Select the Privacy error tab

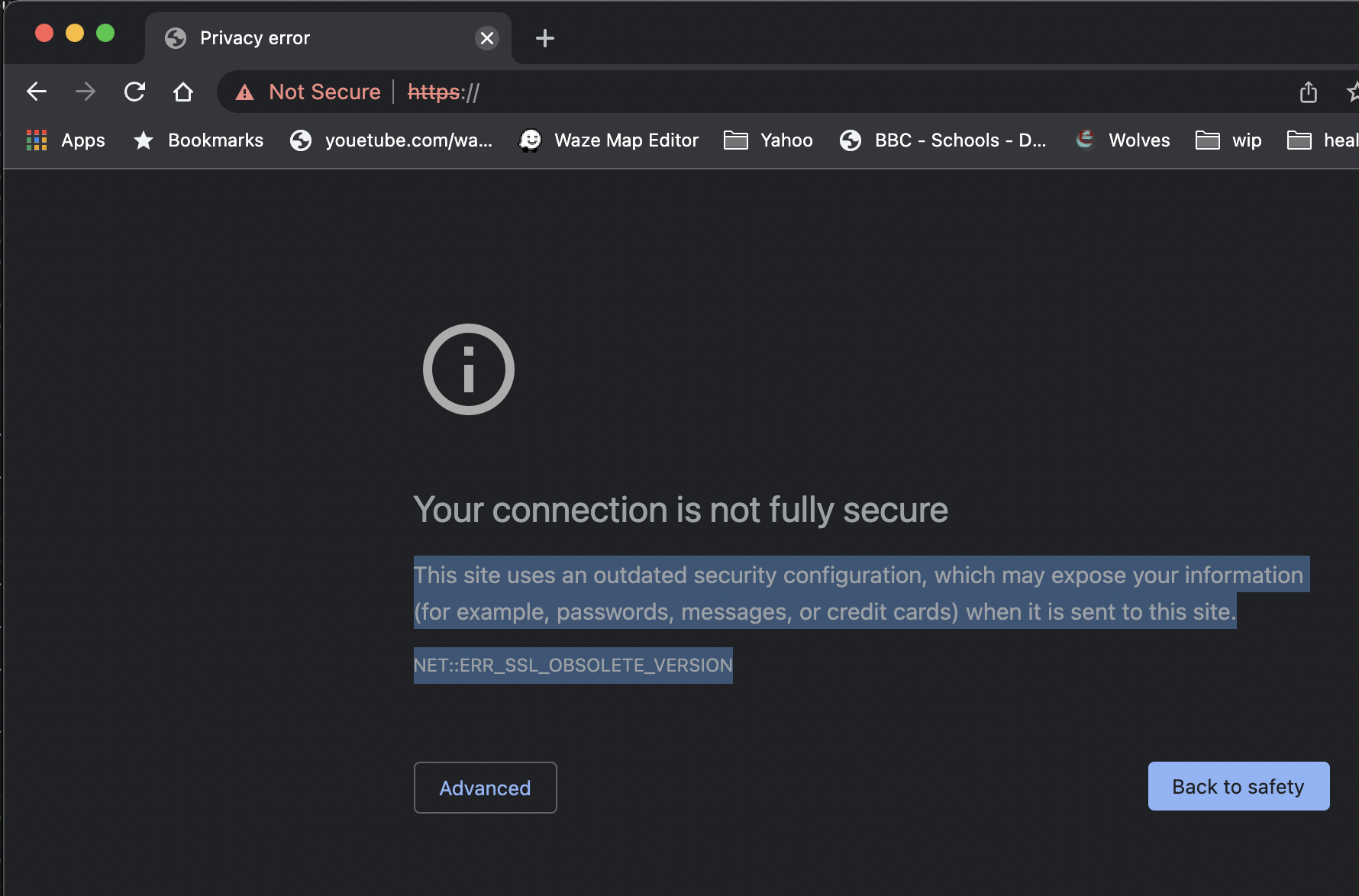point(305,38)
